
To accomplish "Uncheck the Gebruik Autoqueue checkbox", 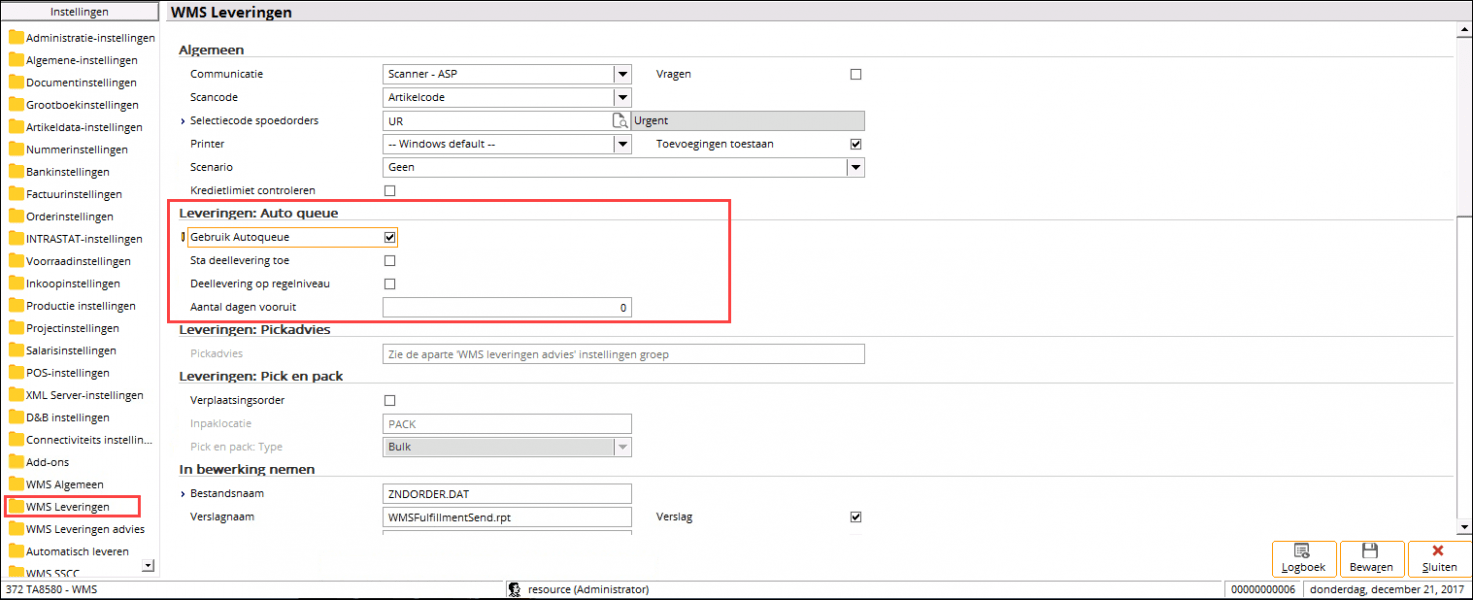I will click(390, 237).
